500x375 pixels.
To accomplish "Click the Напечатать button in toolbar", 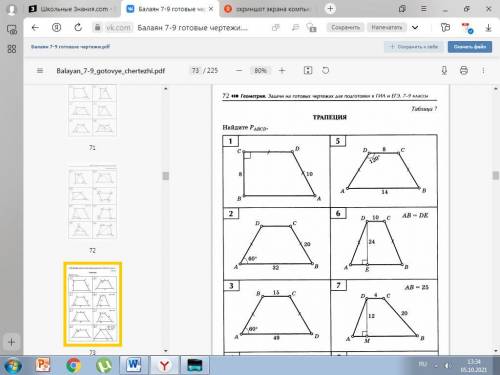I will (x=387, y=27).
